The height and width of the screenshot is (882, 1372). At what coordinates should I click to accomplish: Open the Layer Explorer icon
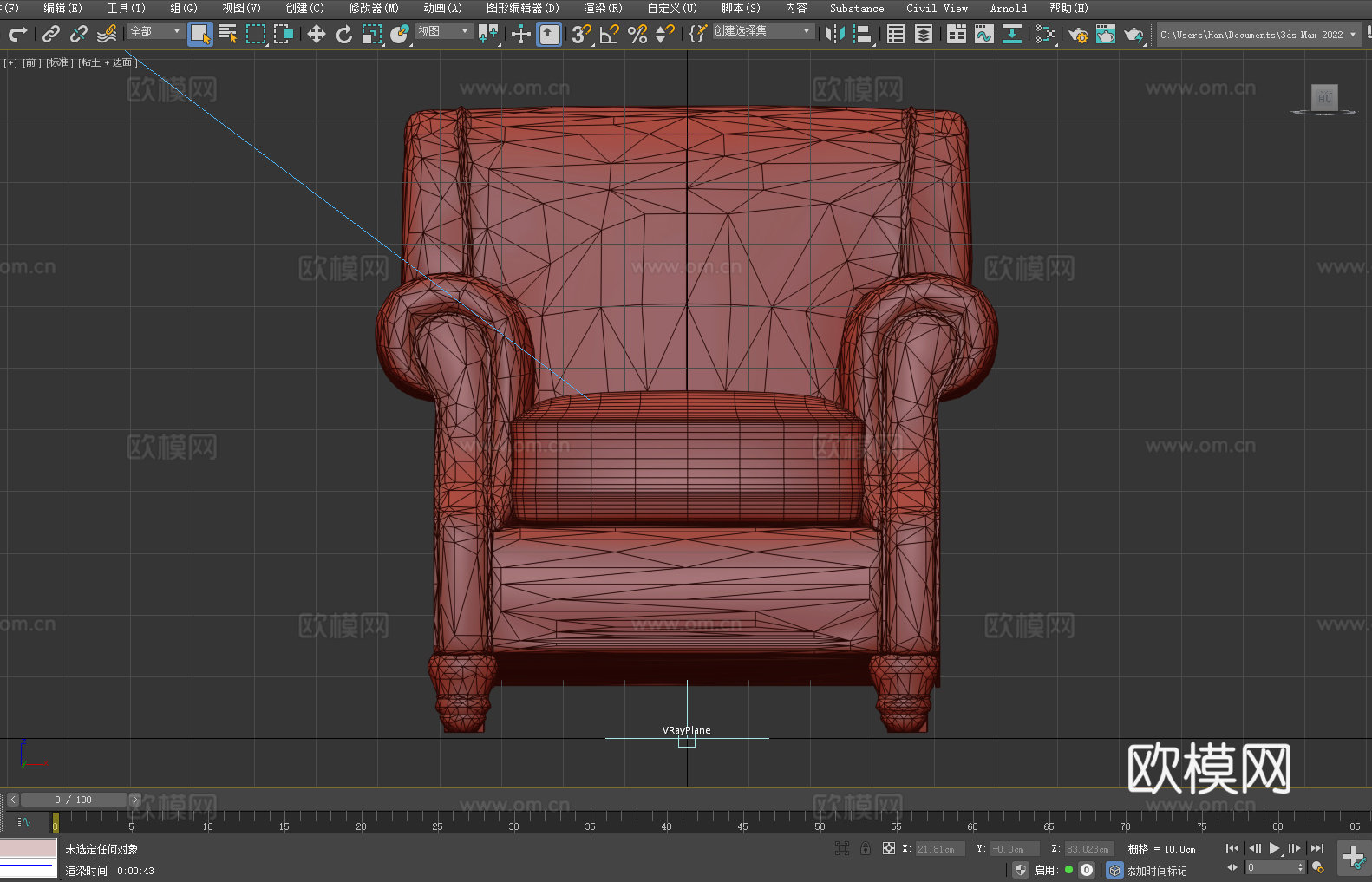click(924, 34)
